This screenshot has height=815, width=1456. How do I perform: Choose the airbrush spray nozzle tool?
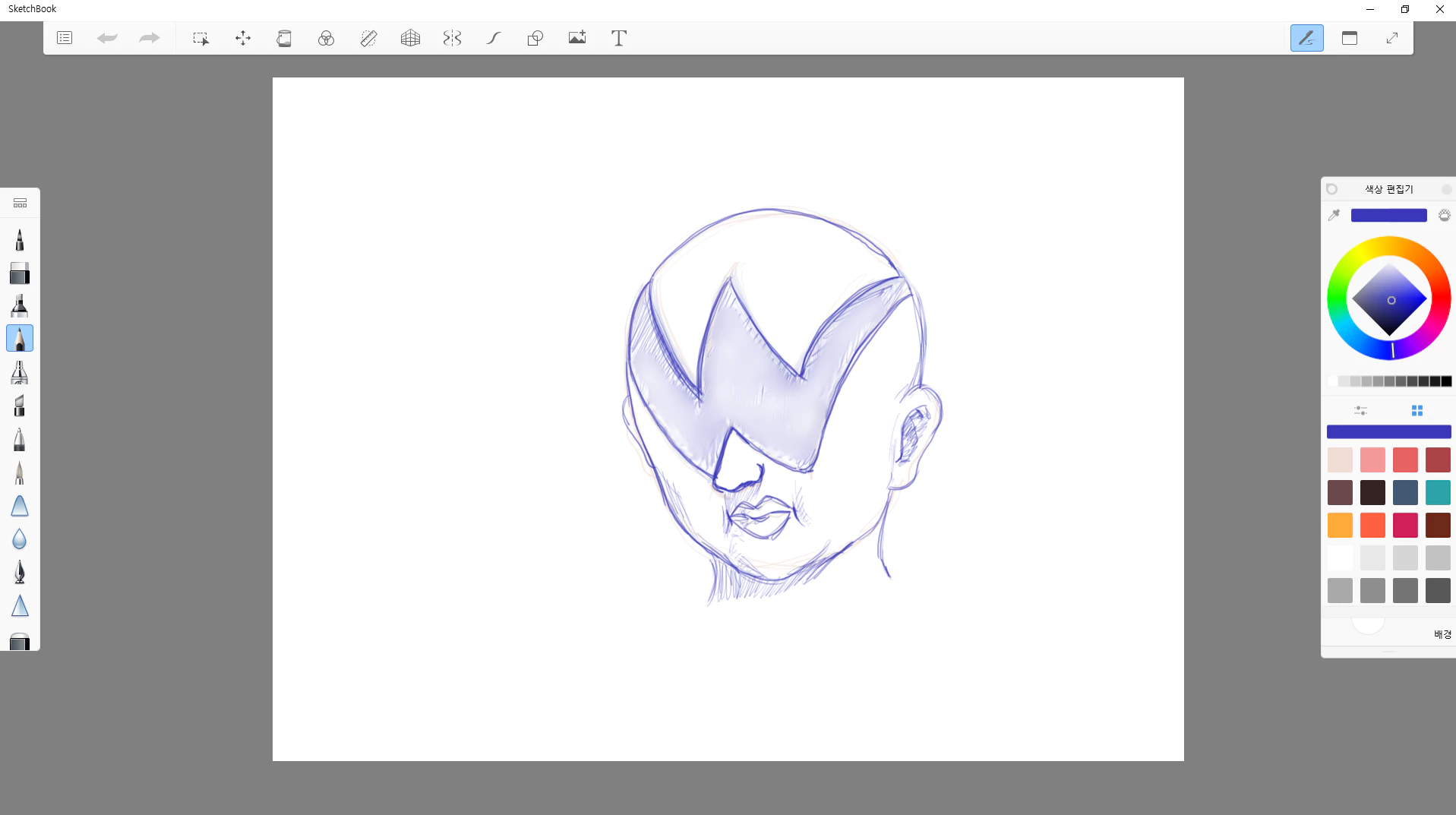tap(20, 372)
